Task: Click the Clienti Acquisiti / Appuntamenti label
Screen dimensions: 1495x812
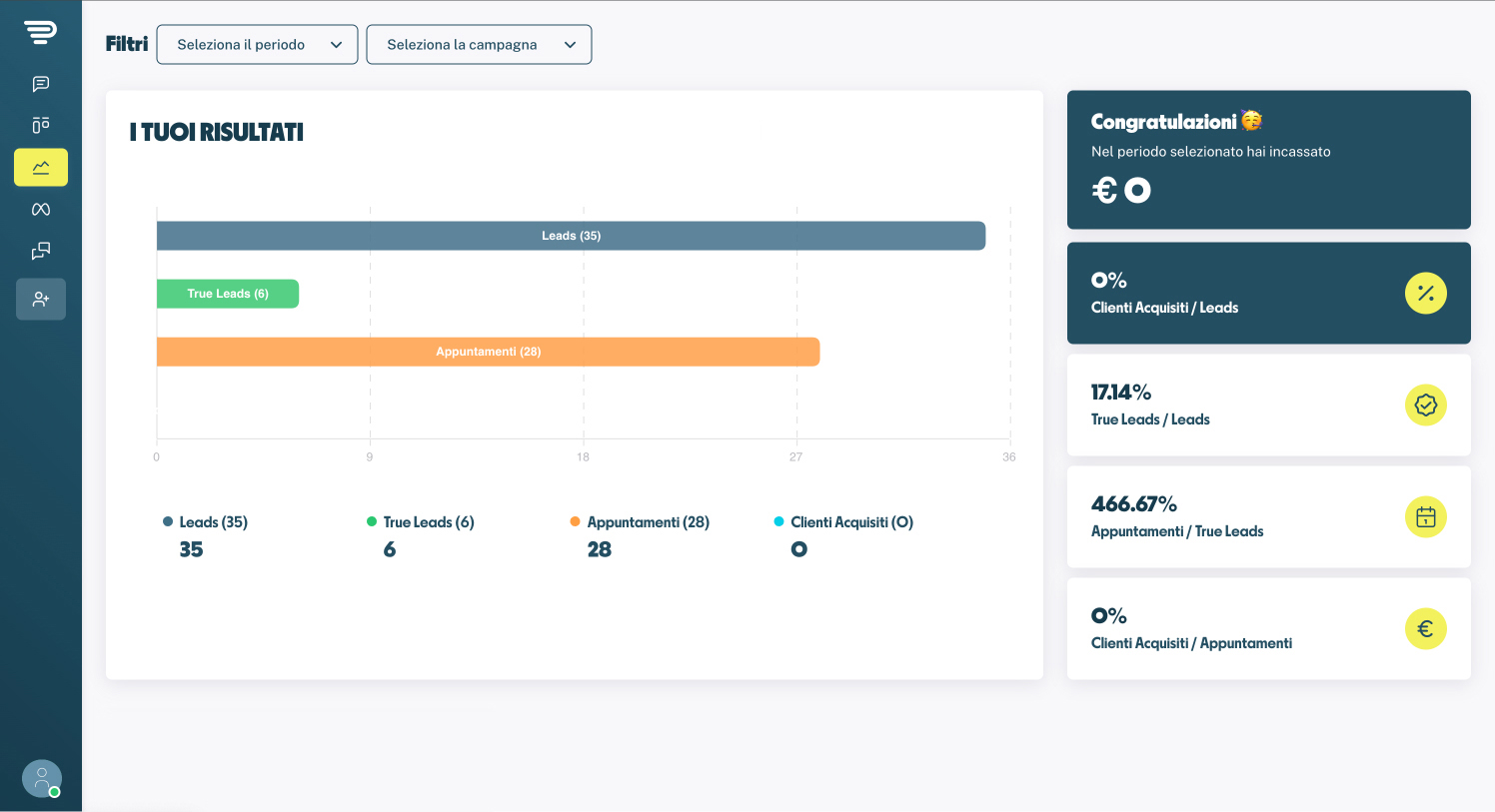Action: click(1191, 643)
